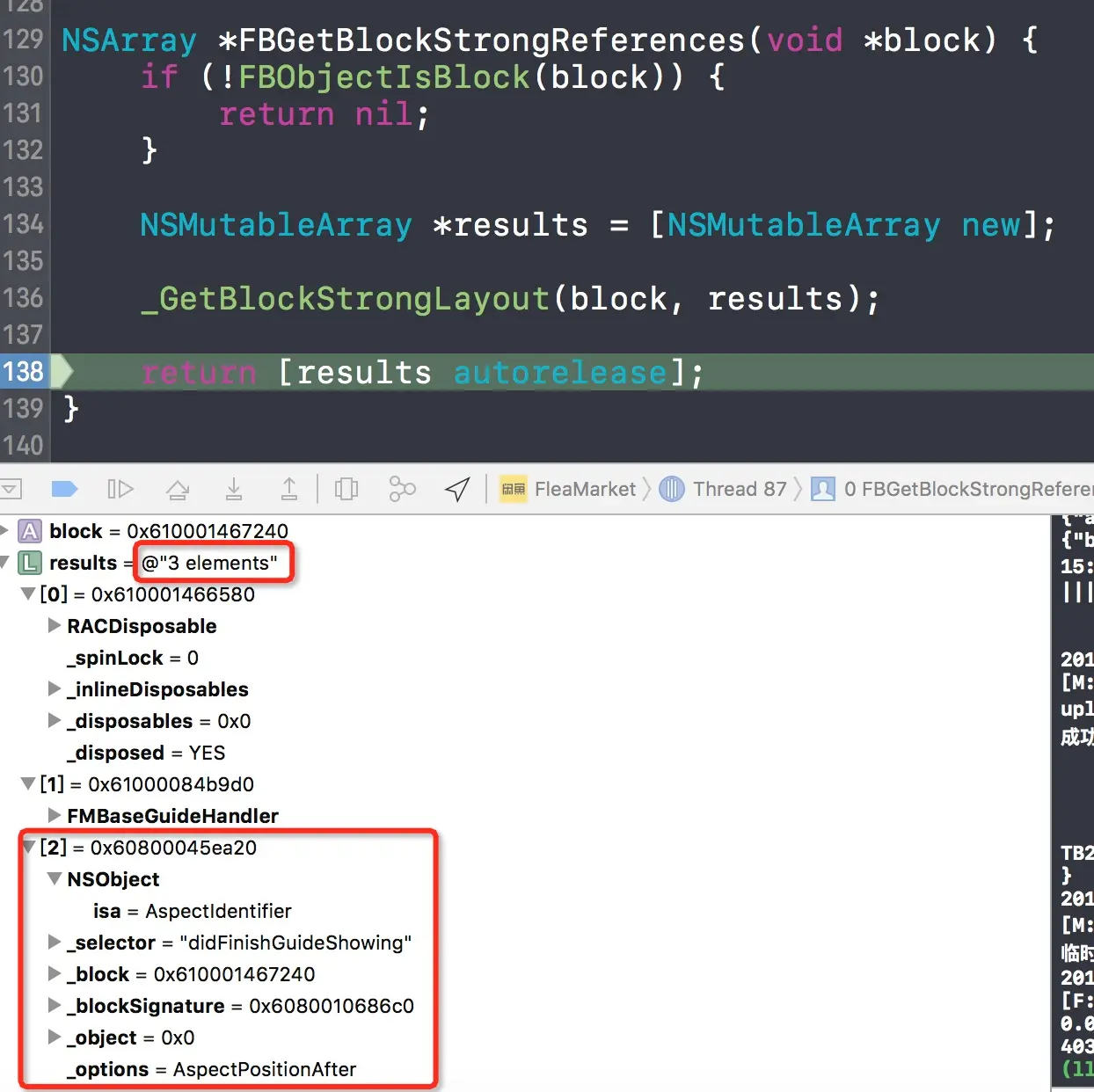The image size is (1094, 1092).
Task: Click the FBGetBlockStrongReferences function name
Action: tap(492, 40)
